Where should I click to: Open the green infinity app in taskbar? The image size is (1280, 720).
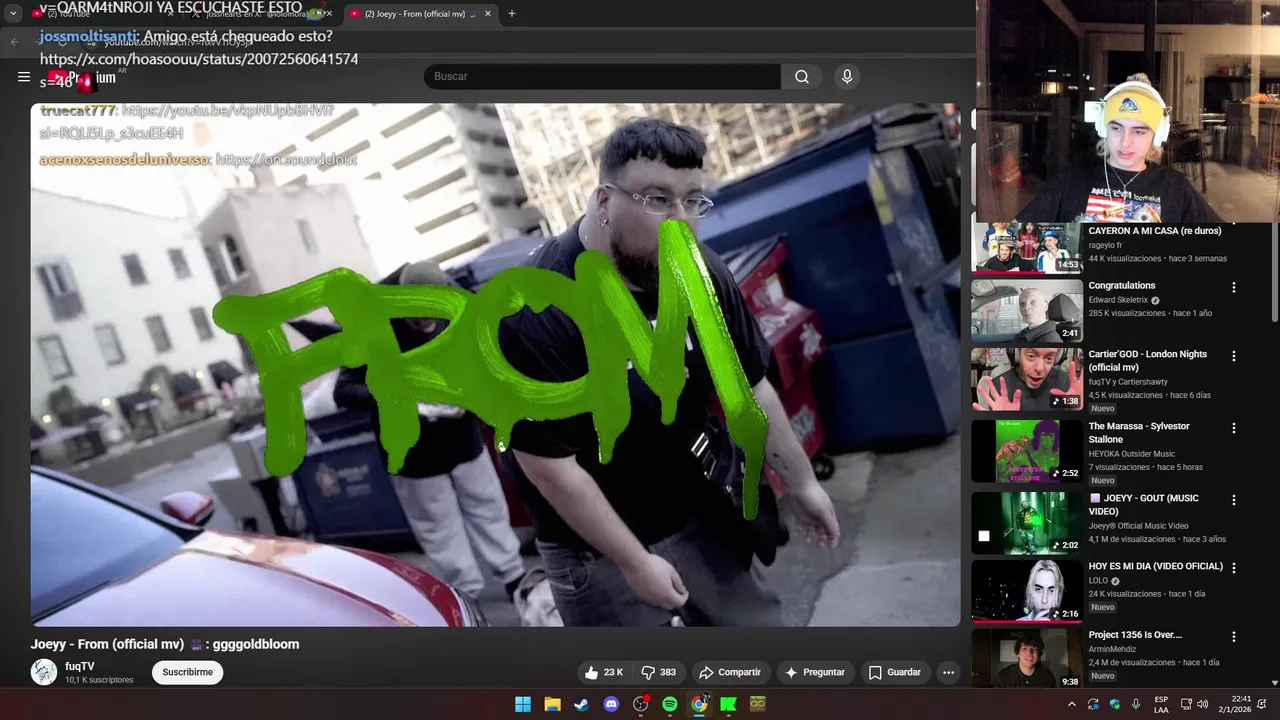click(758, 704)
